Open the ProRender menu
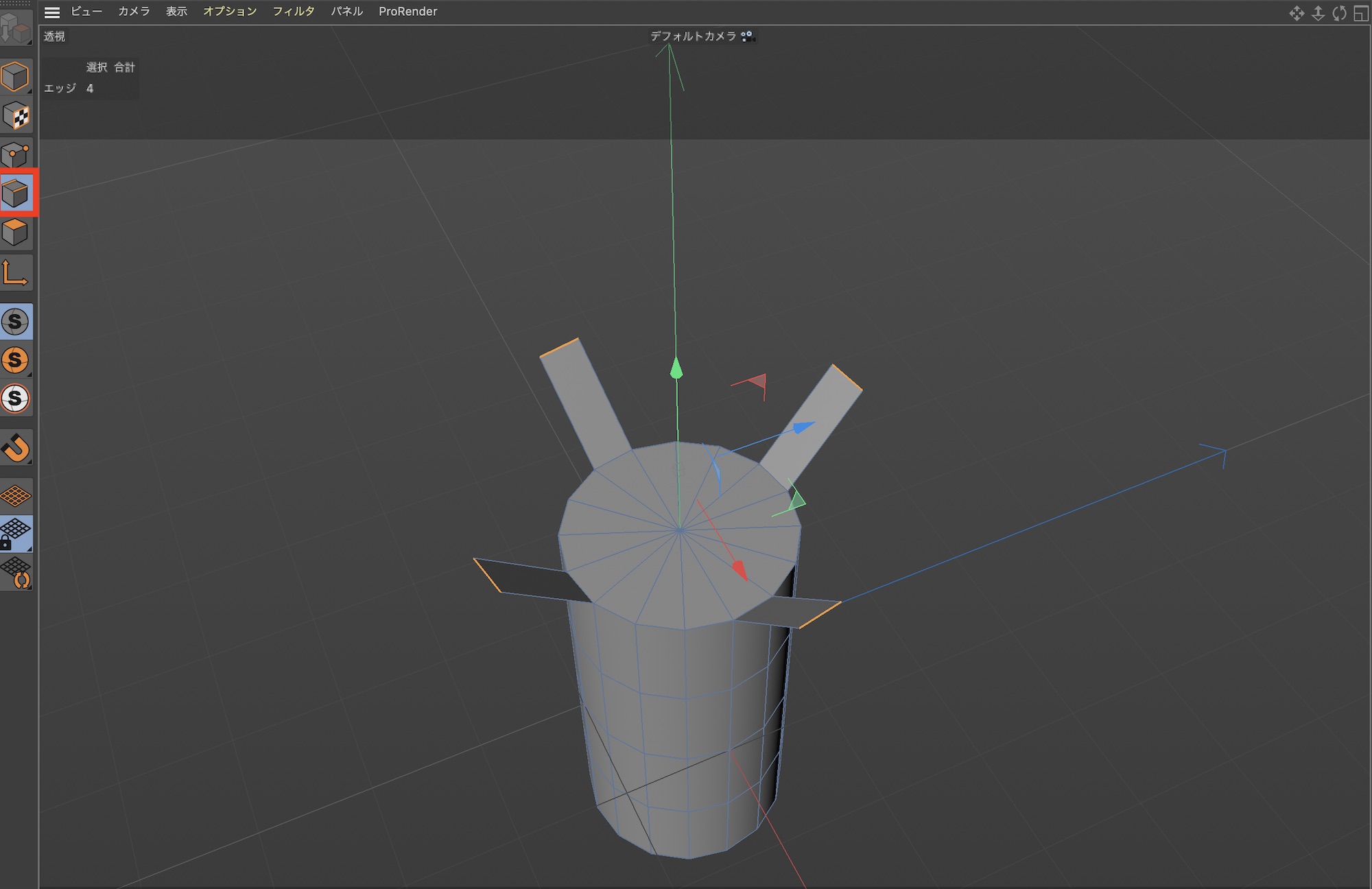 407,12
